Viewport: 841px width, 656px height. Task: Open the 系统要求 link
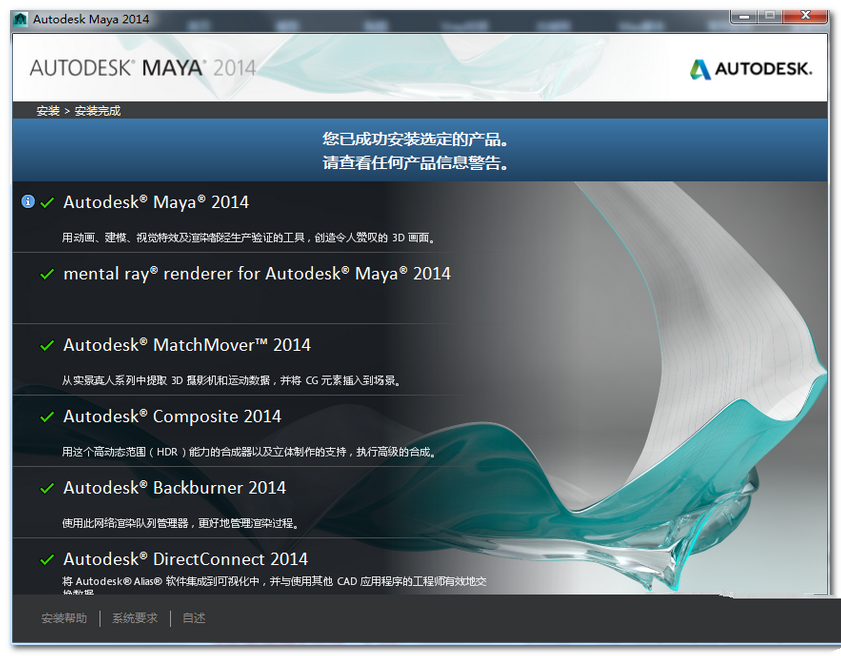pos(135,618)
